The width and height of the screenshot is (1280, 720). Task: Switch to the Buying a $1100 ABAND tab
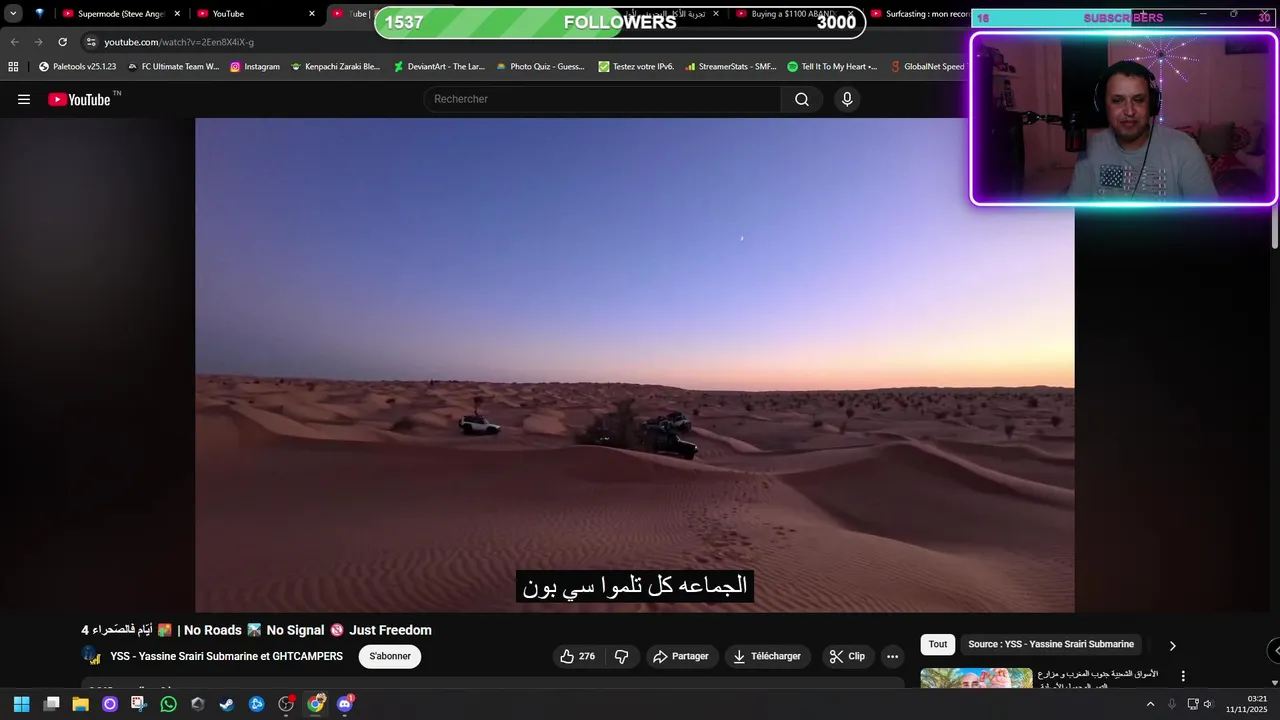(795, 14)
